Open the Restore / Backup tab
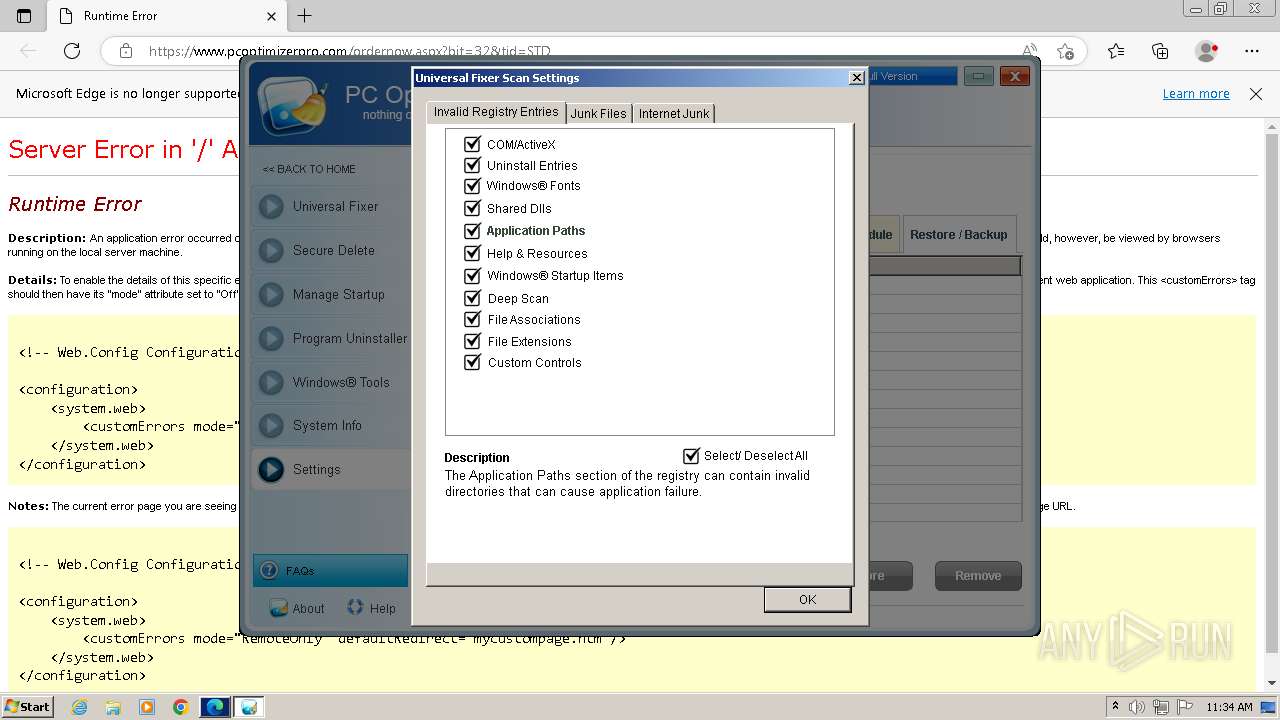 [958, 234]
